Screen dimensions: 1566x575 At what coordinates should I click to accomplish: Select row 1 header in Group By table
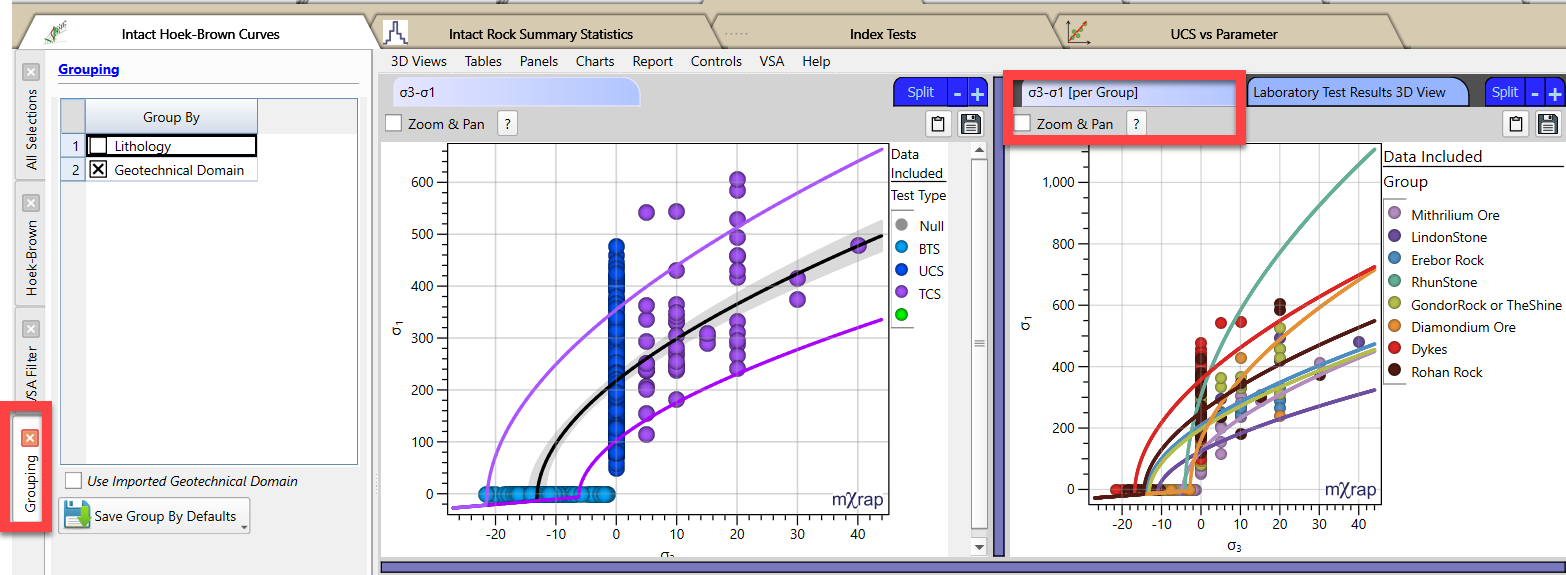click(x=73, y=146)
